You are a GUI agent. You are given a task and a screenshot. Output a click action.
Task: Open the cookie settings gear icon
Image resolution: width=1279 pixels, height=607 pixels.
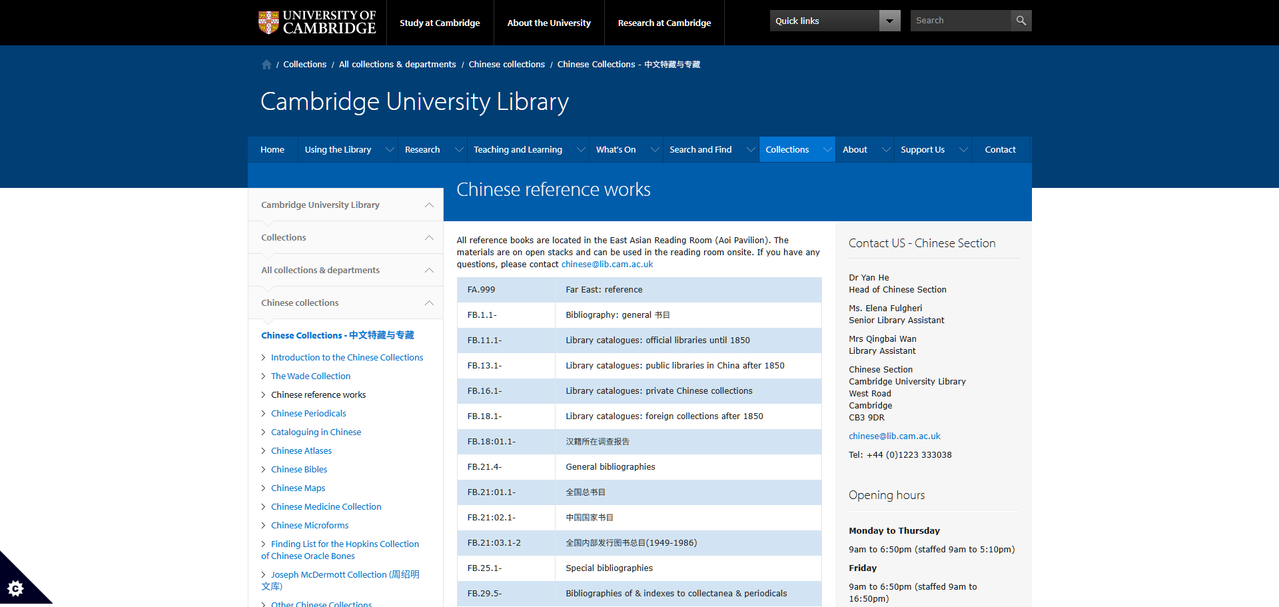[x=15, y=588]
